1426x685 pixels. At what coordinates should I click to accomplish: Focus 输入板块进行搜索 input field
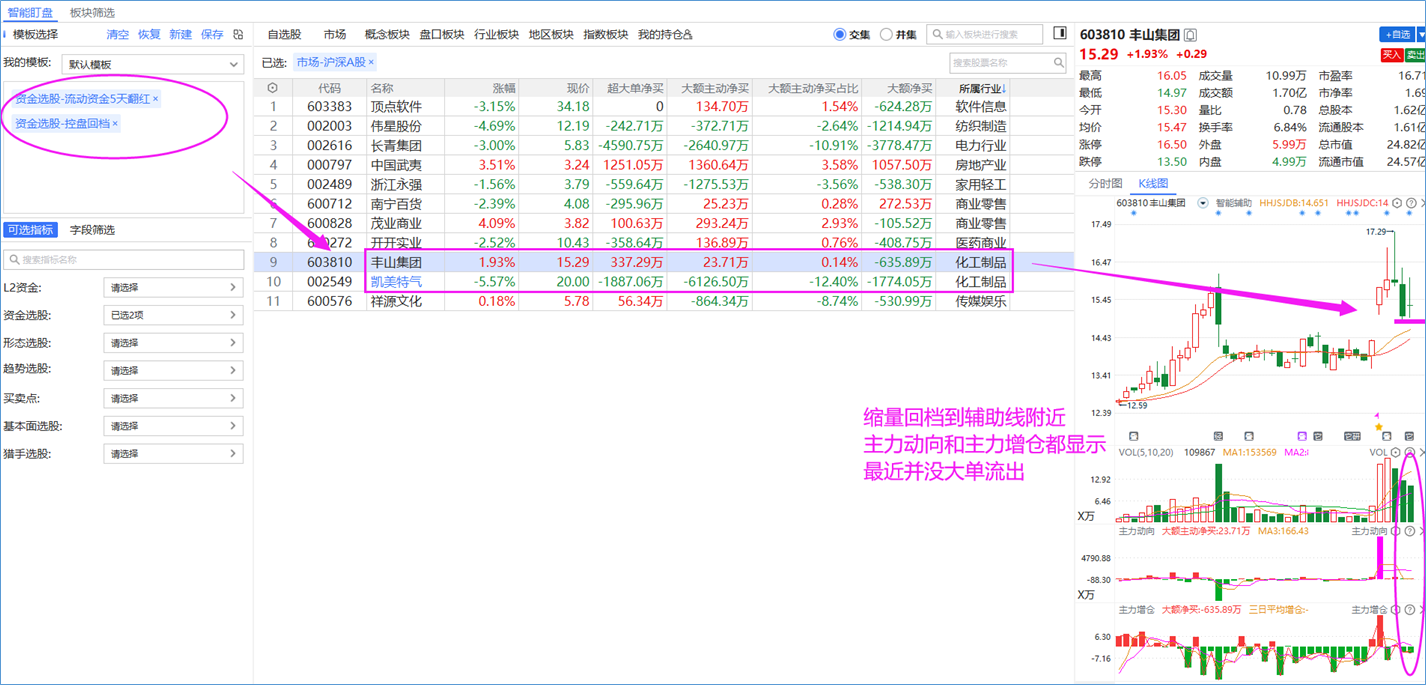click(985, 35)
